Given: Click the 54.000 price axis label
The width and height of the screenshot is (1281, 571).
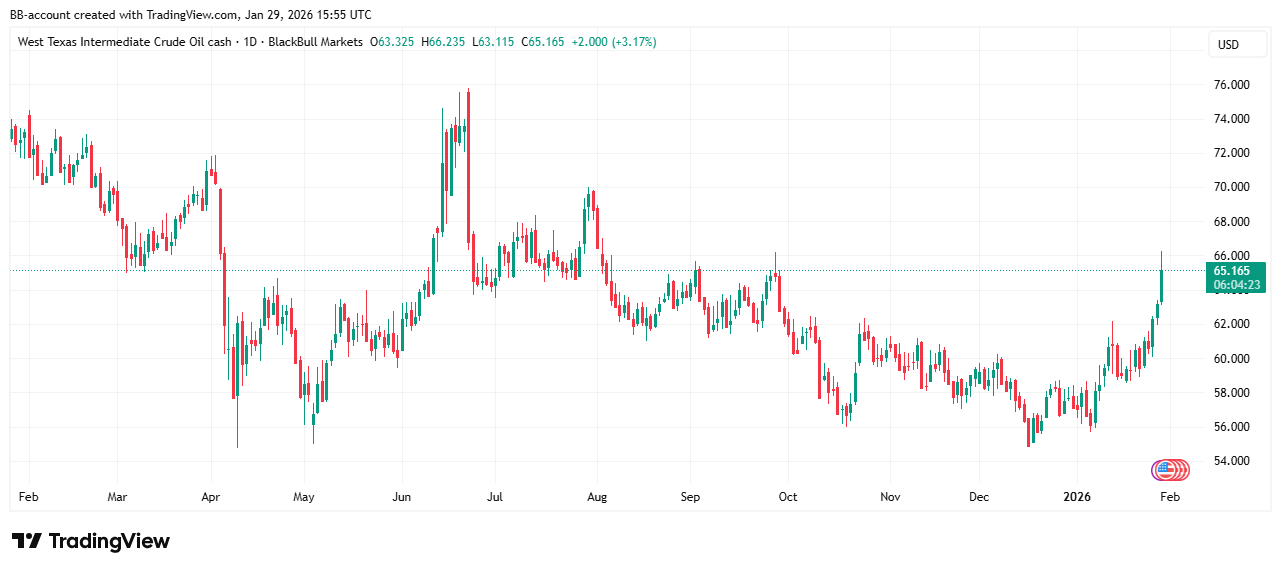Looking at the screenshot, I should 1230,461.
